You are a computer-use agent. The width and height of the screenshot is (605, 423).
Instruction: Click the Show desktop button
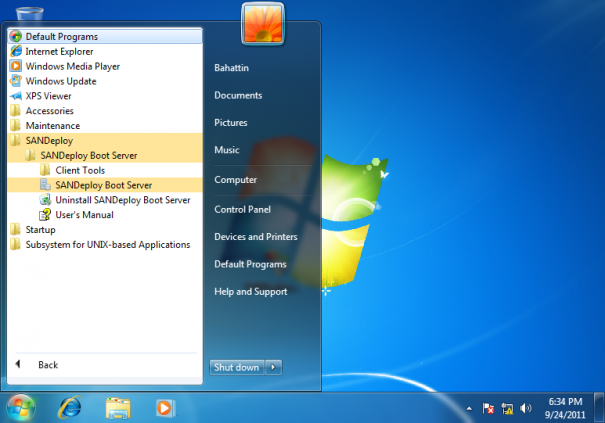point(599,408)
